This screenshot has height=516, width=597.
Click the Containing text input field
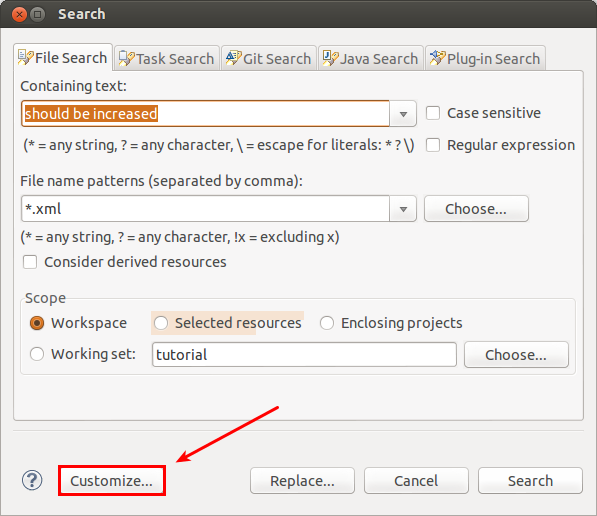[x=206, y=114]
